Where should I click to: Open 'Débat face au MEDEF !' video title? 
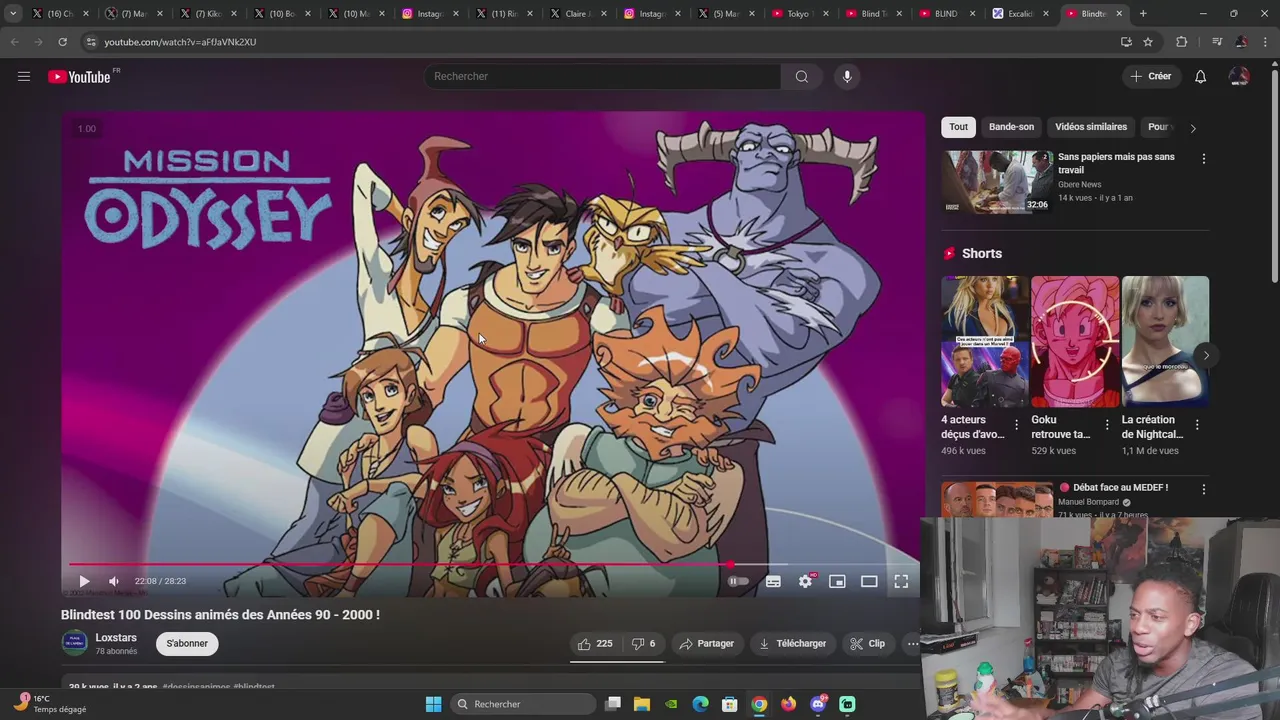(1120, 488)
